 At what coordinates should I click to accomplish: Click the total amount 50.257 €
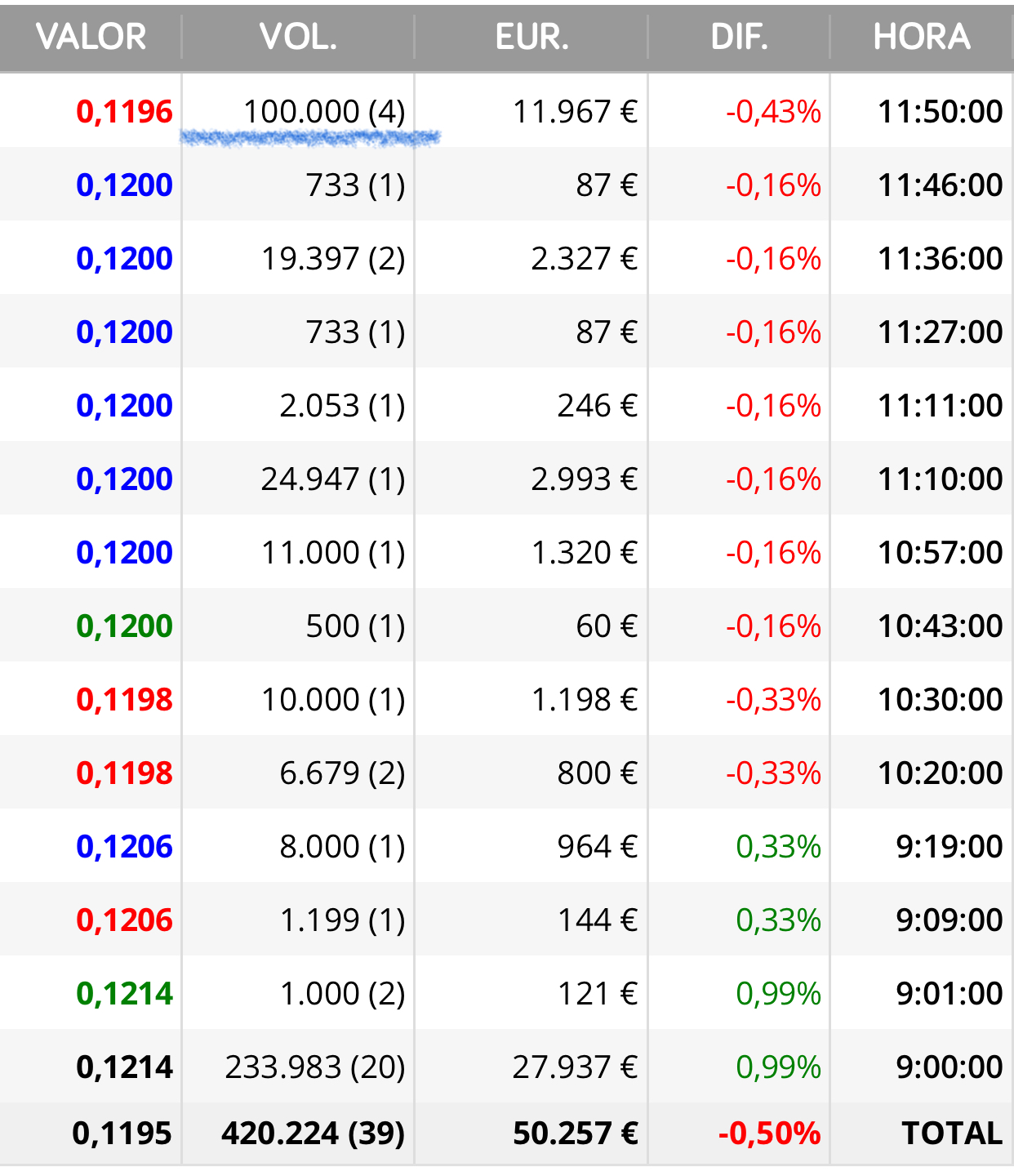(575, 1134)
